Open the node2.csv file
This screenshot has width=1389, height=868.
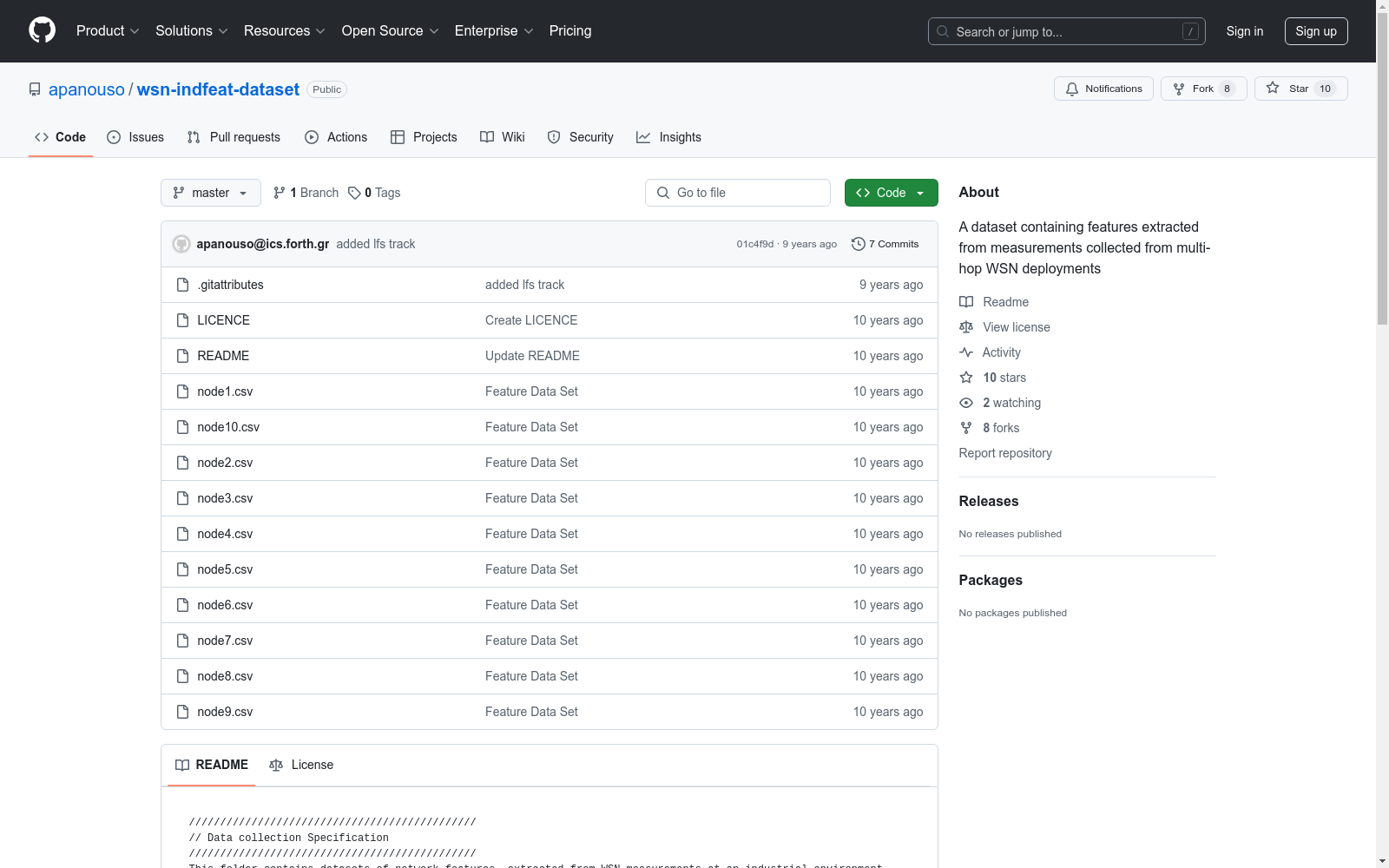click(x=225, y=463)
